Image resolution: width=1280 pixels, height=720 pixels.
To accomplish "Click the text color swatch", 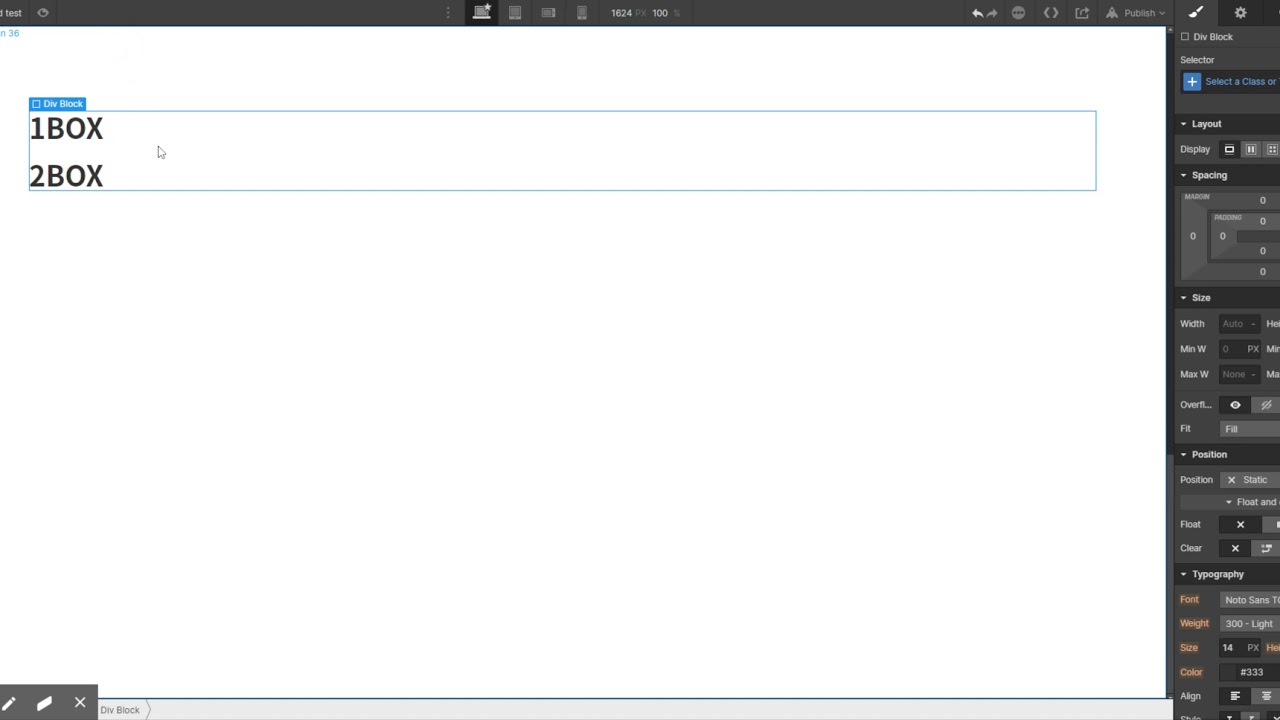I will pyautogui.click(x=1229, y=672).
